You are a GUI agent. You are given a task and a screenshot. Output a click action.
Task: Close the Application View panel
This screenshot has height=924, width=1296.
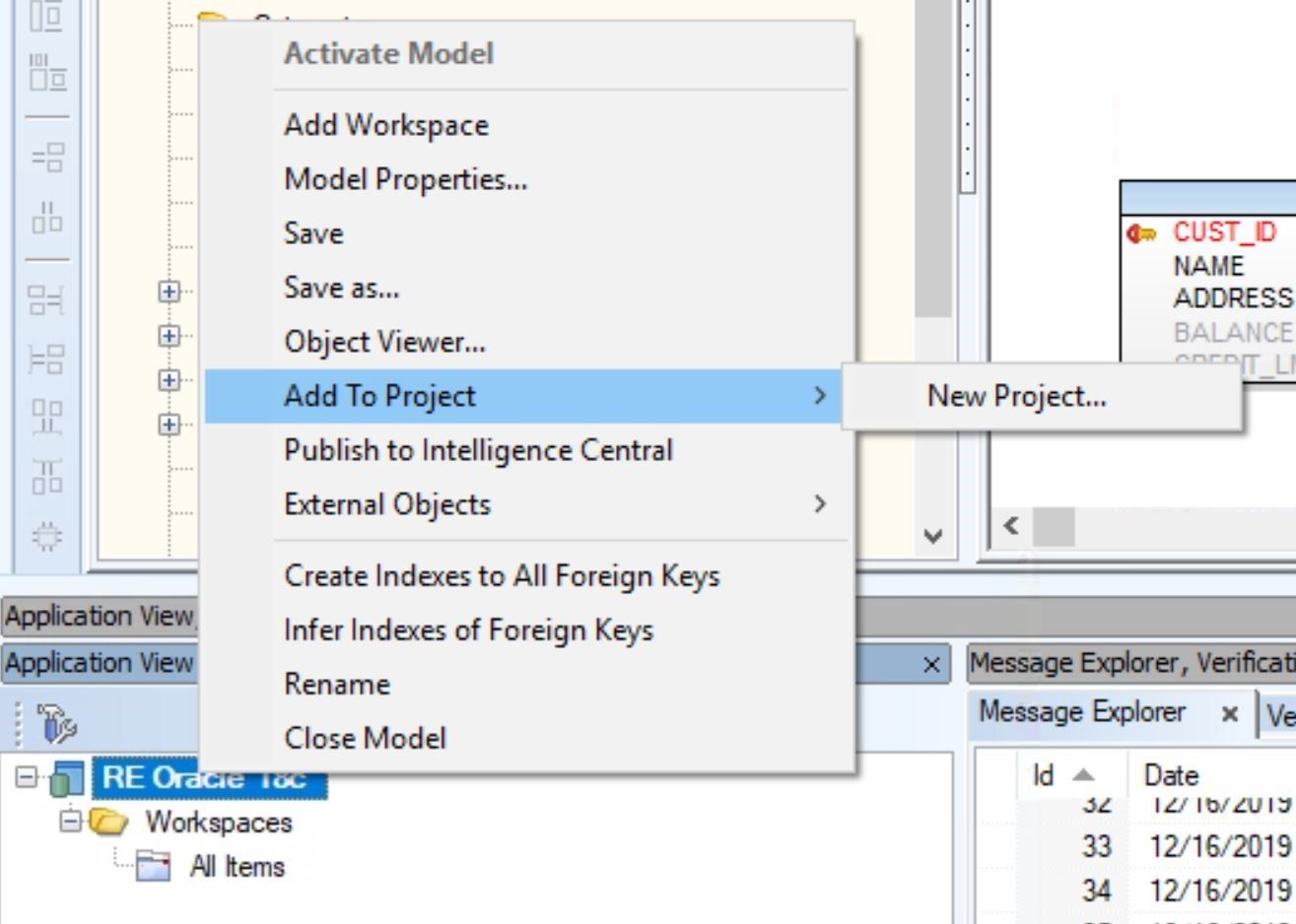point(931,665)
